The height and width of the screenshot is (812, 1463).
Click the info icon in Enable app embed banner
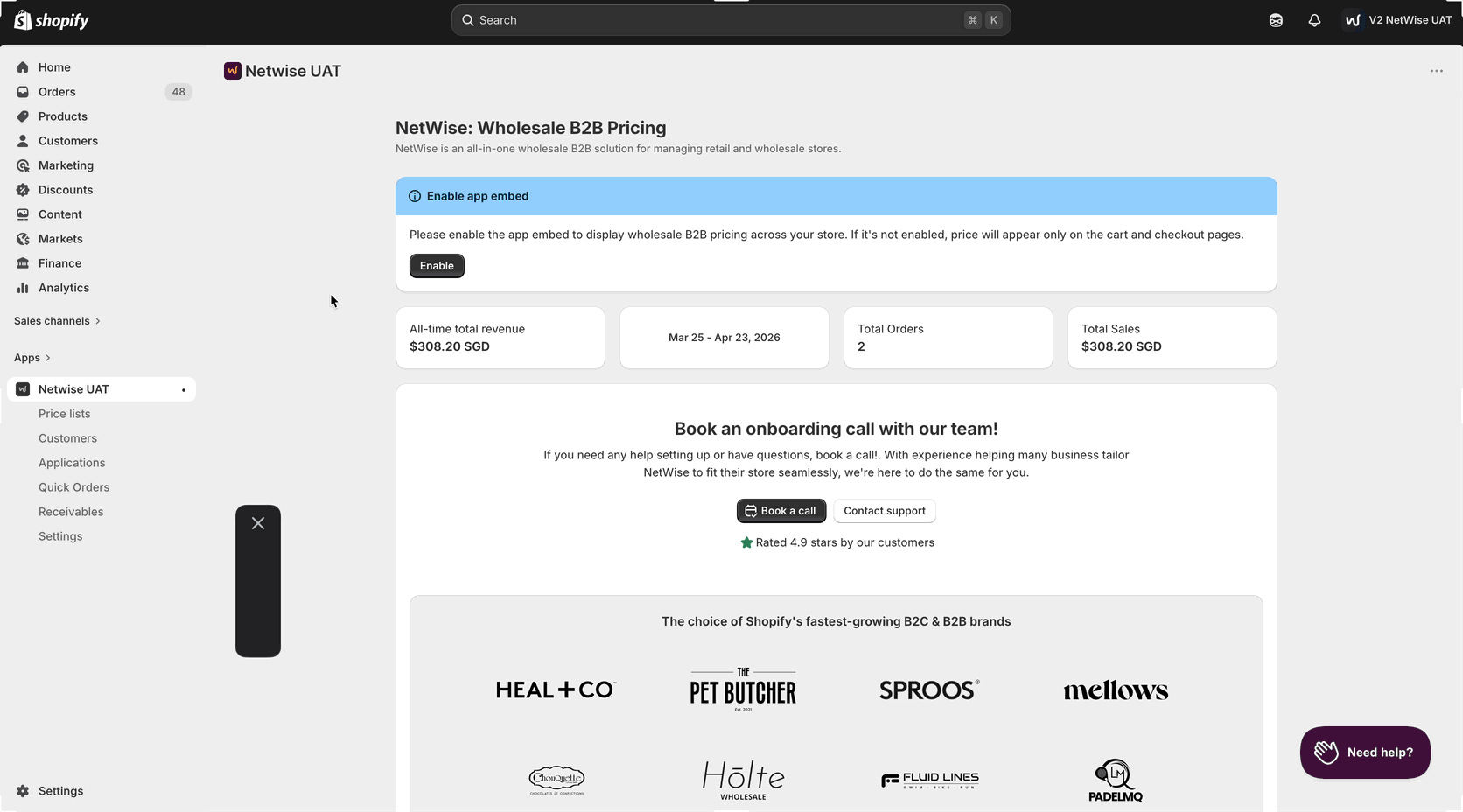coord(415,196)
